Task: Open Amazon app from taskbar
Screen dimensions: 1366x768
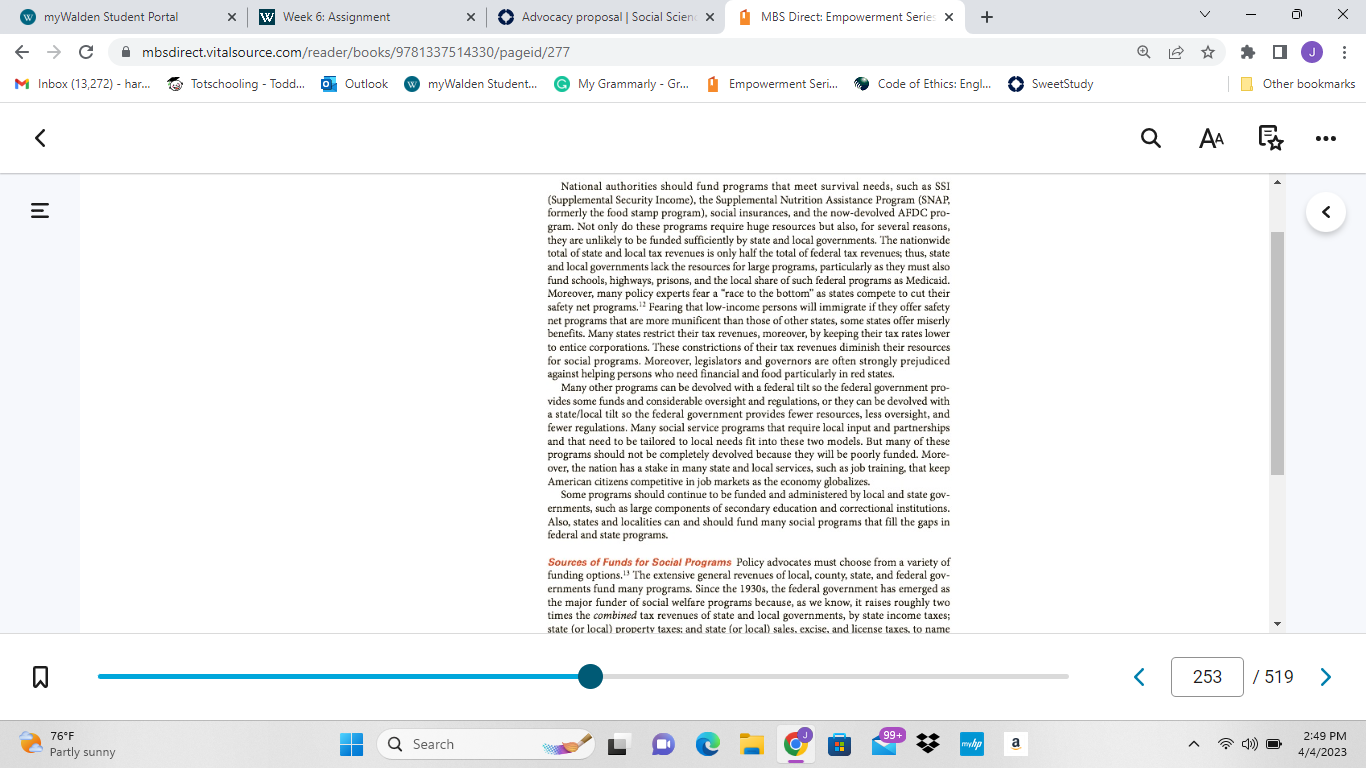Action: (x=1015, y=744)
